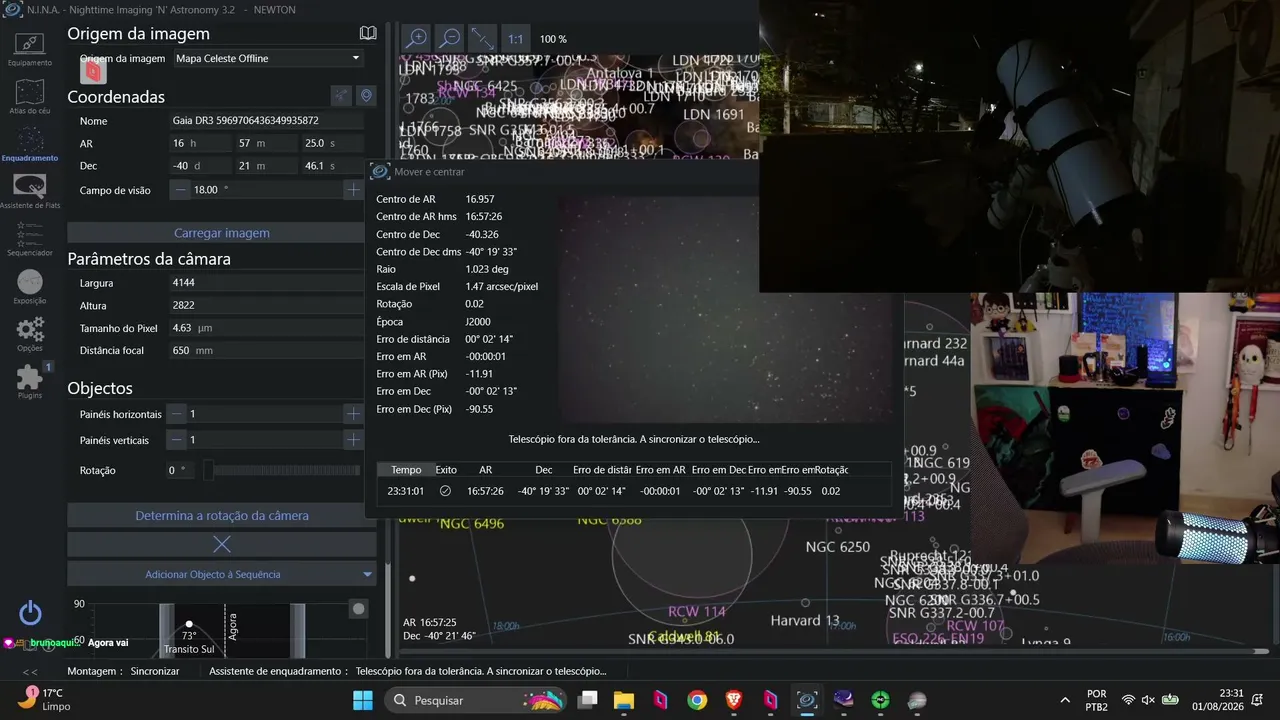1280x720 pixels.
Task: Open the Sequenciador sidebar tab
Action: coord(30,238)
